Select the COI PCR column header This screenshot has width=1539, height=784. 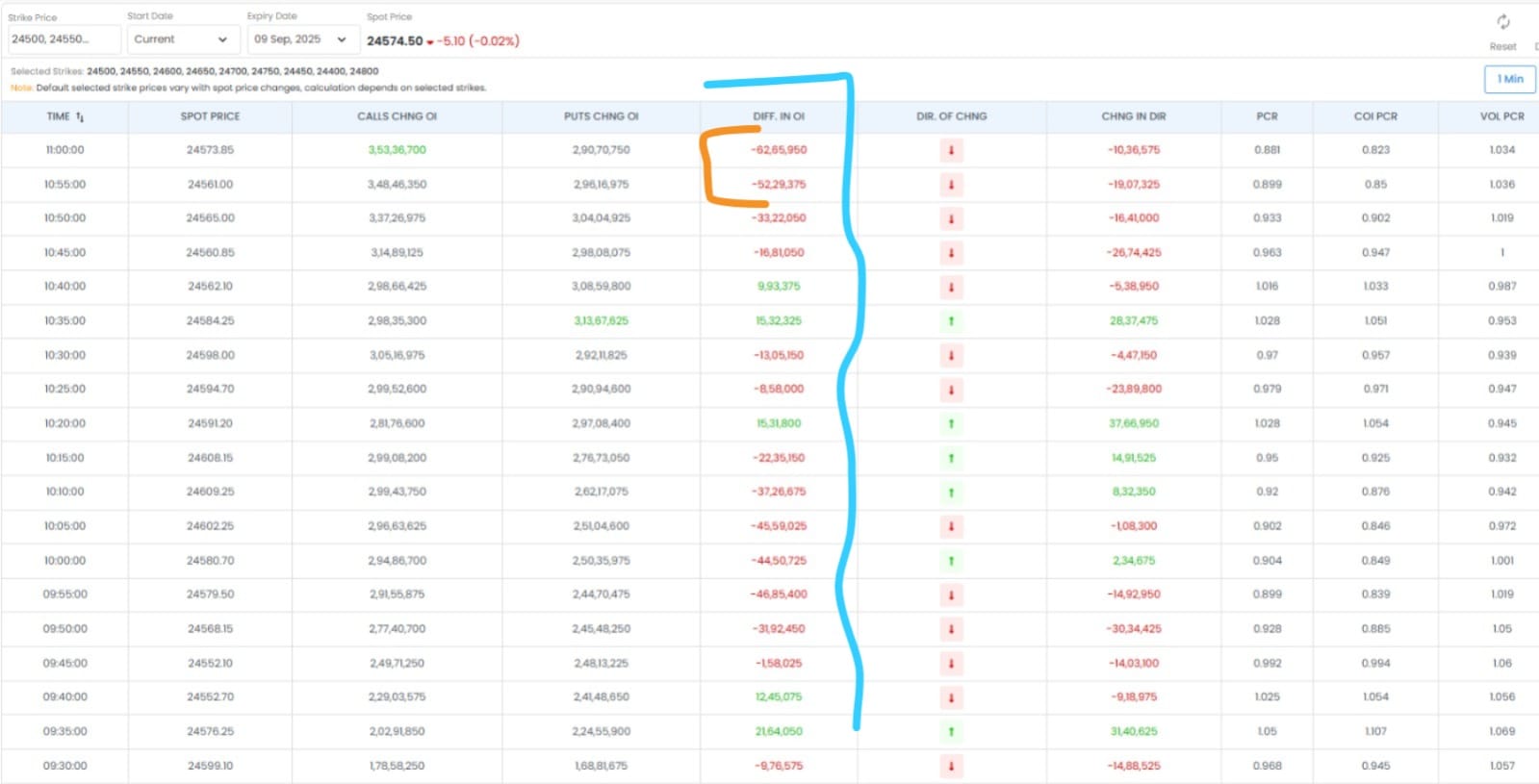pyautogui.click(x=1375, y=116)
